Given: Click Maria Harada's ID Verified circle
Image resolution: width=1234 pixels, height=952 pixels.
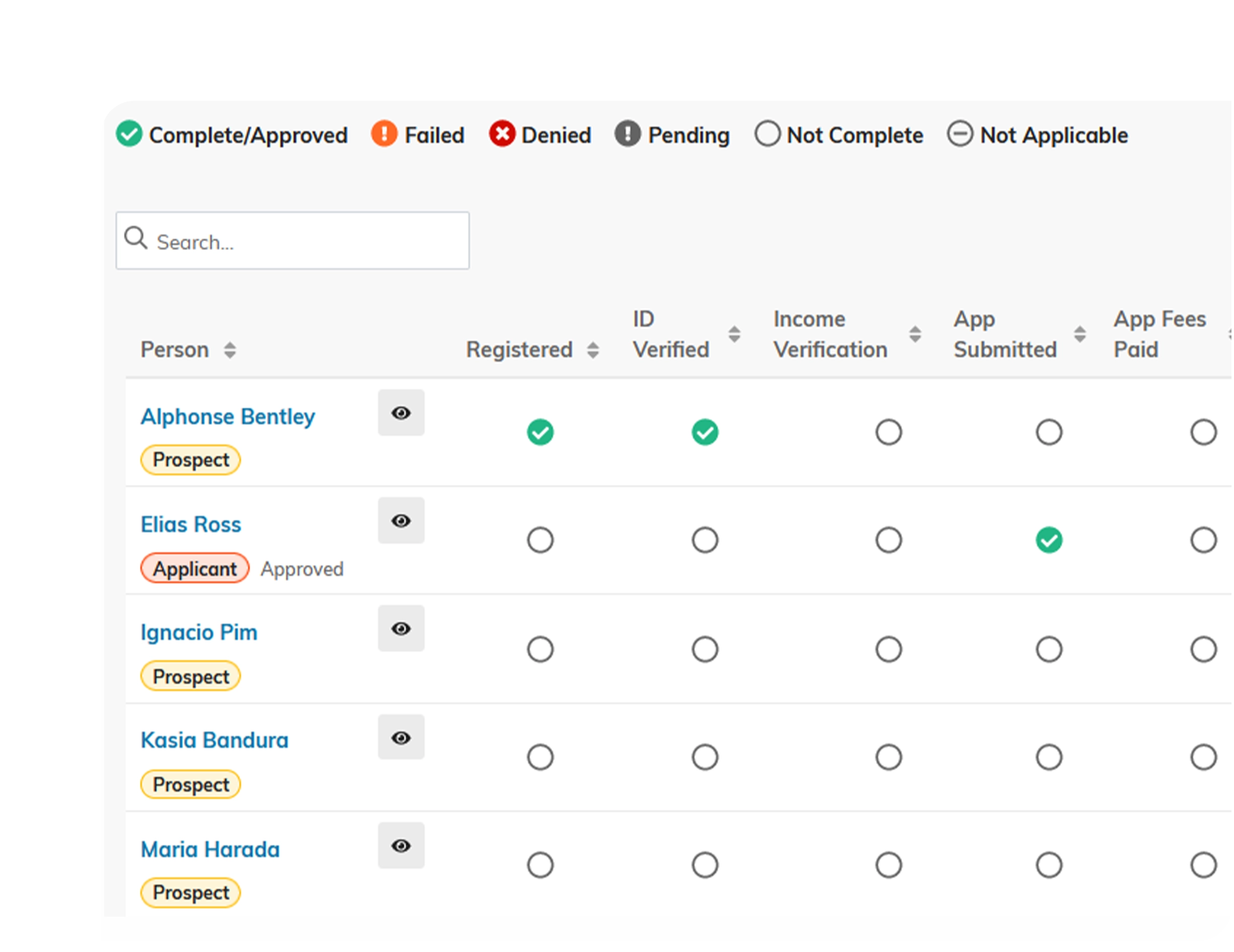Looking at the screenshot, I should 705,865.
